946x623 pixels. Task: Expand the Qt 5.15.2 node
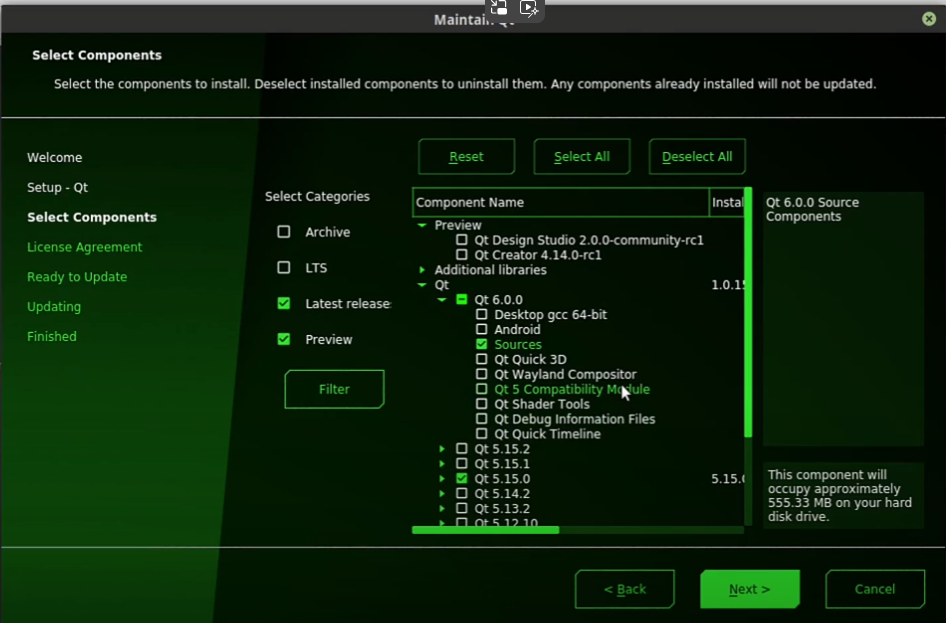click(442, 449)
